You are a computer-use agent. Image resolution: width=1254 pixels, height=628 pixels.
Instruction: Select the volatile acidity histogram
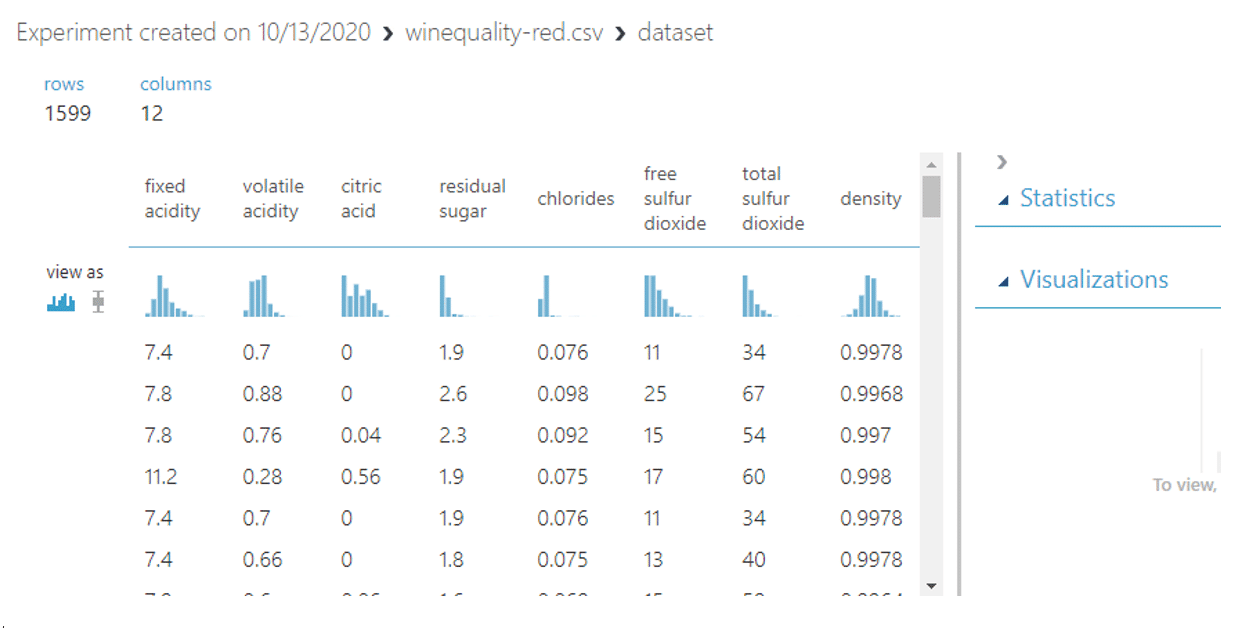click(x=265, y=296)
